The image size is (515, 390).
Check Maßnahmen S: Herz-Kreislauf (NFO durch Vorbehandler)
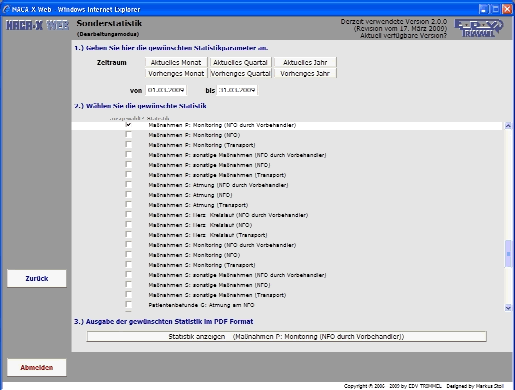(x=129, y=215)
